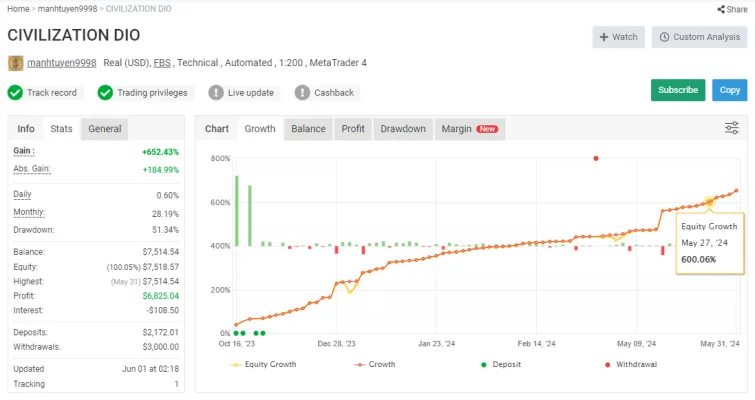Open Custom Analysis
Viewport: 755px width, 400px height.
coord(699,37)
